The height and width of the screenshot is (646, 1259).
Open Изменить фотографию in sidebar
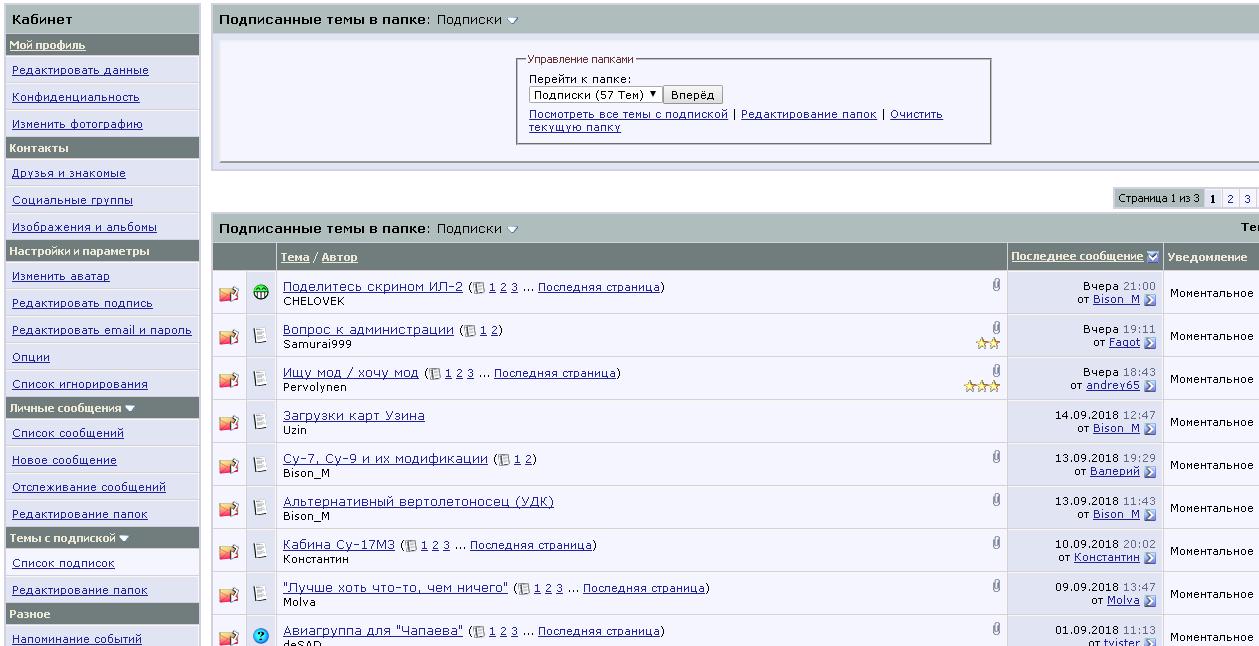coord(77,125)
